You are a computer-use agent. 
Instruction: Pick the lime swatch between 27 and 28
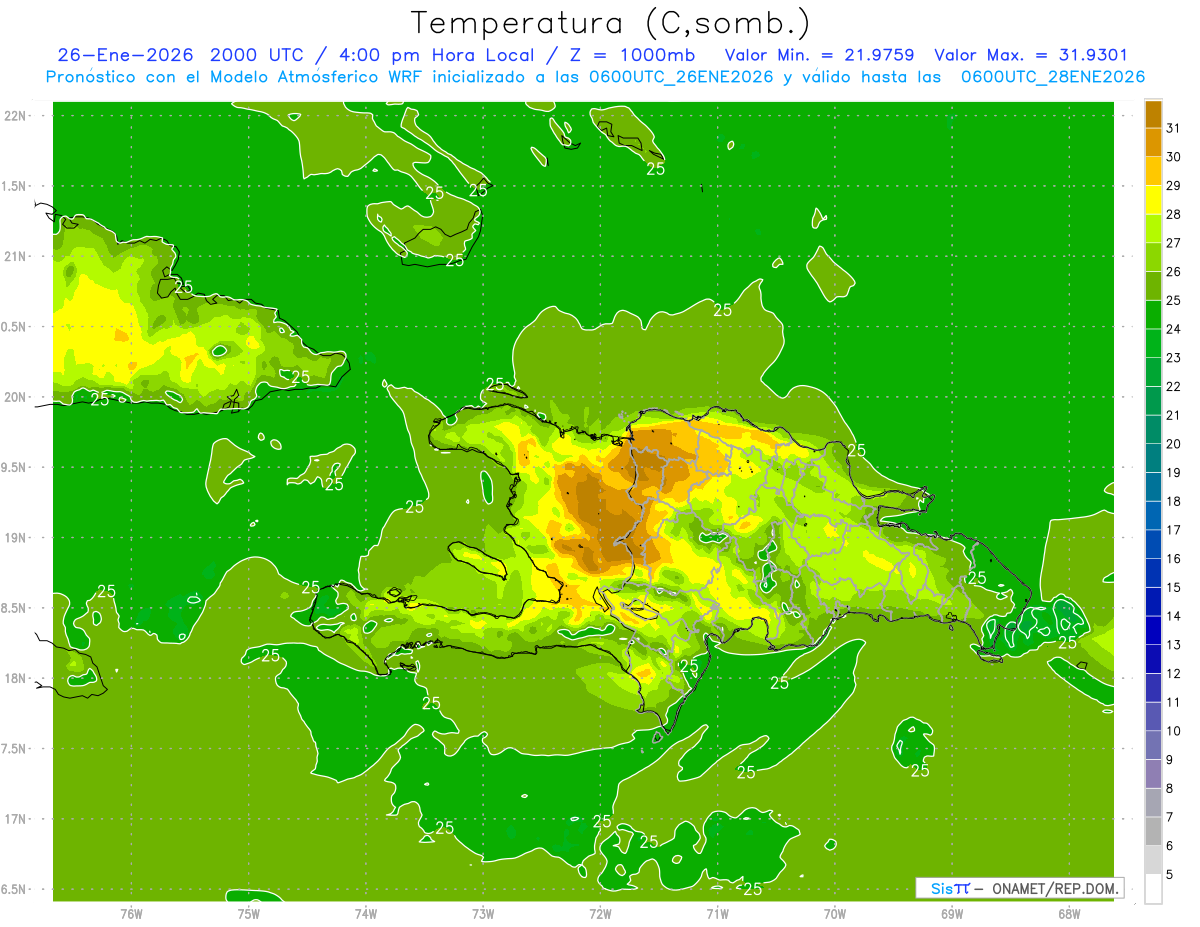click(x=1153, y=229)
